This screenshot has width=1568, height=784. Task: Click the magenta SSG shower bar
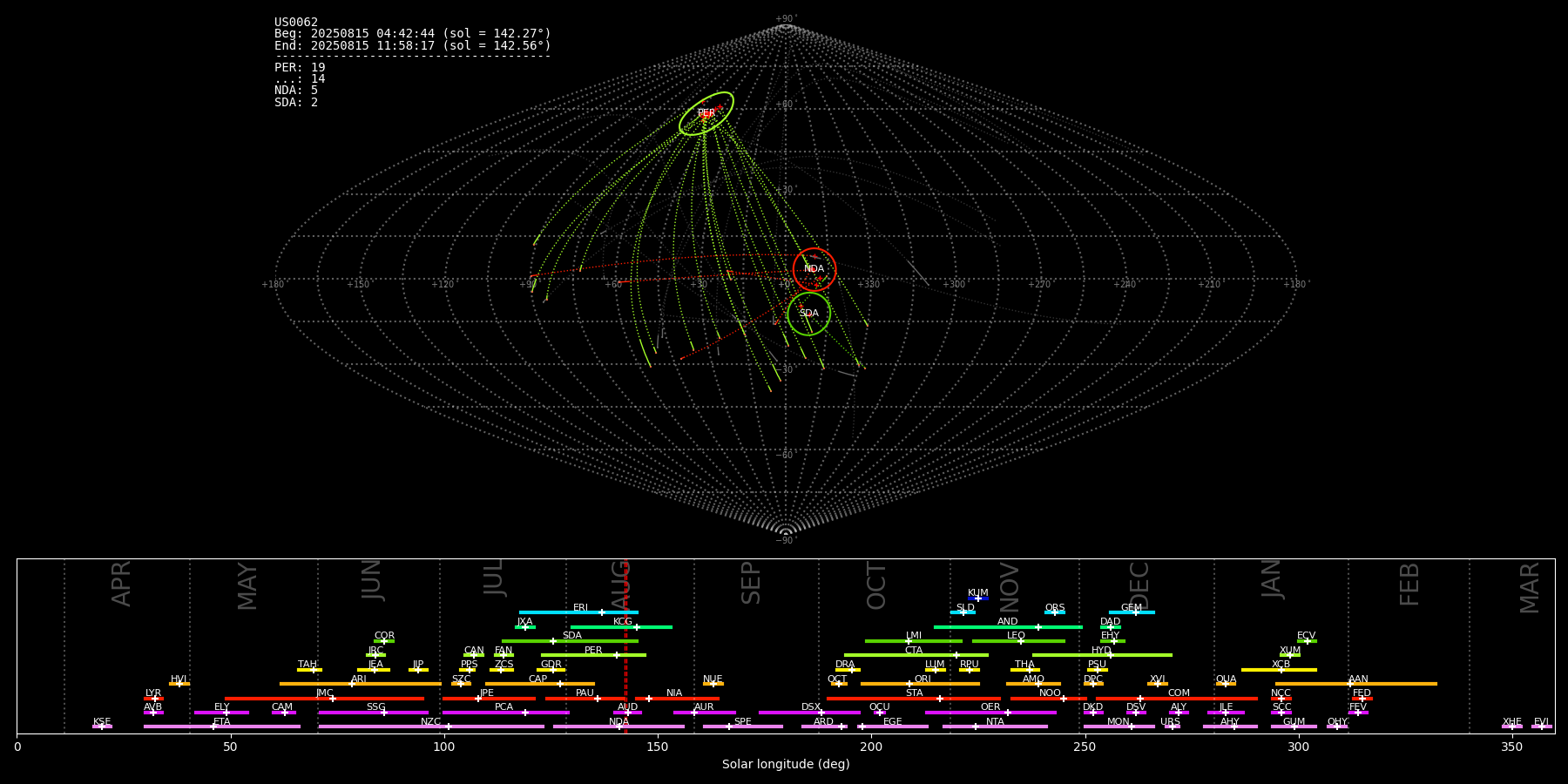coord(374,713)
